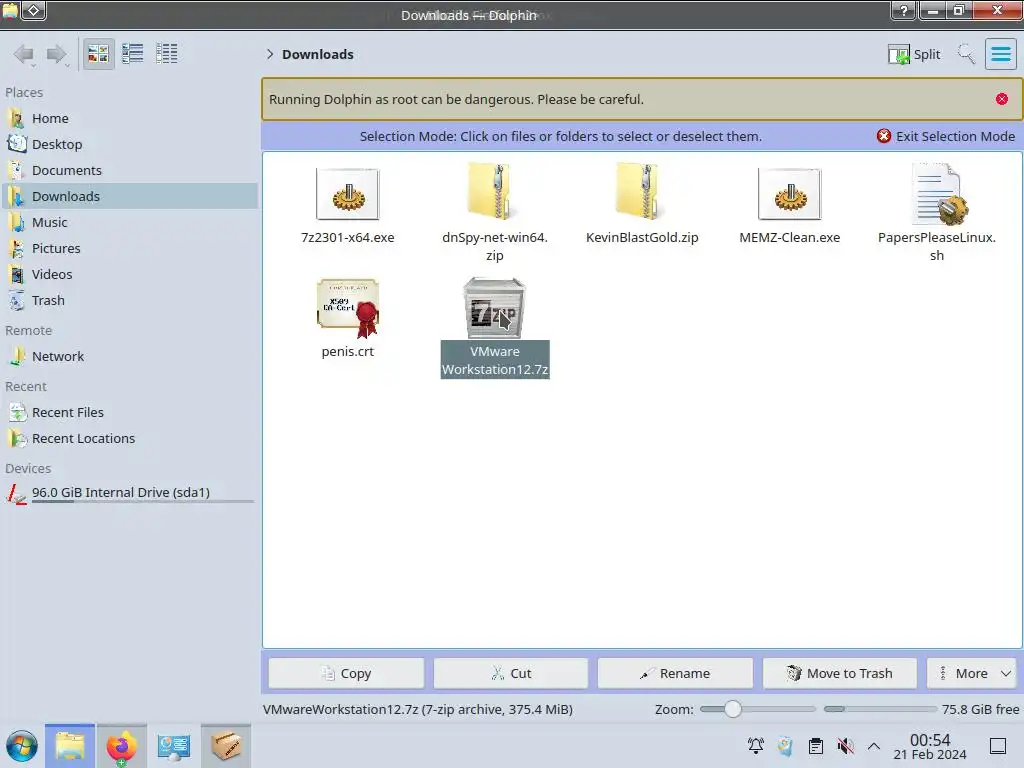The width and height of the screenshot is (1024, 768).
Task: Open the clipboard tray icon
Action: tap(816, 746)
